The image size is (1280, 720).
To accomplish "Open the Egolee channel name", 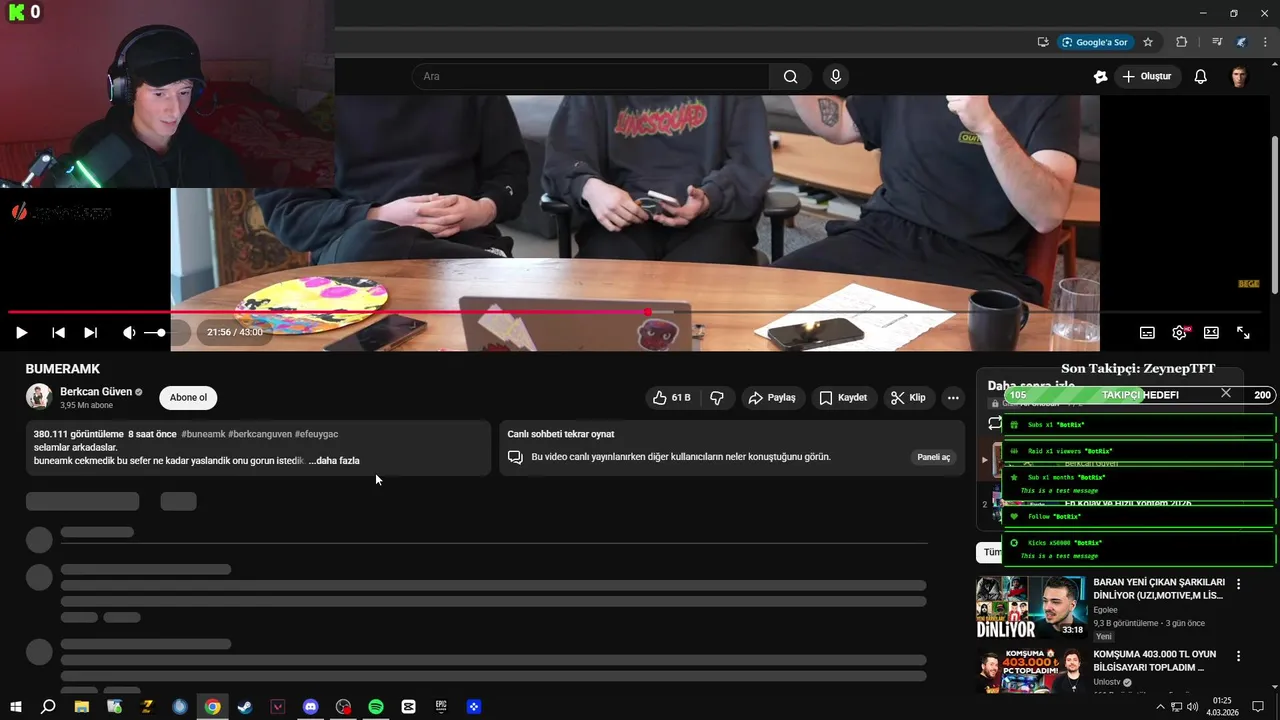I will (x=1106, y=610).
